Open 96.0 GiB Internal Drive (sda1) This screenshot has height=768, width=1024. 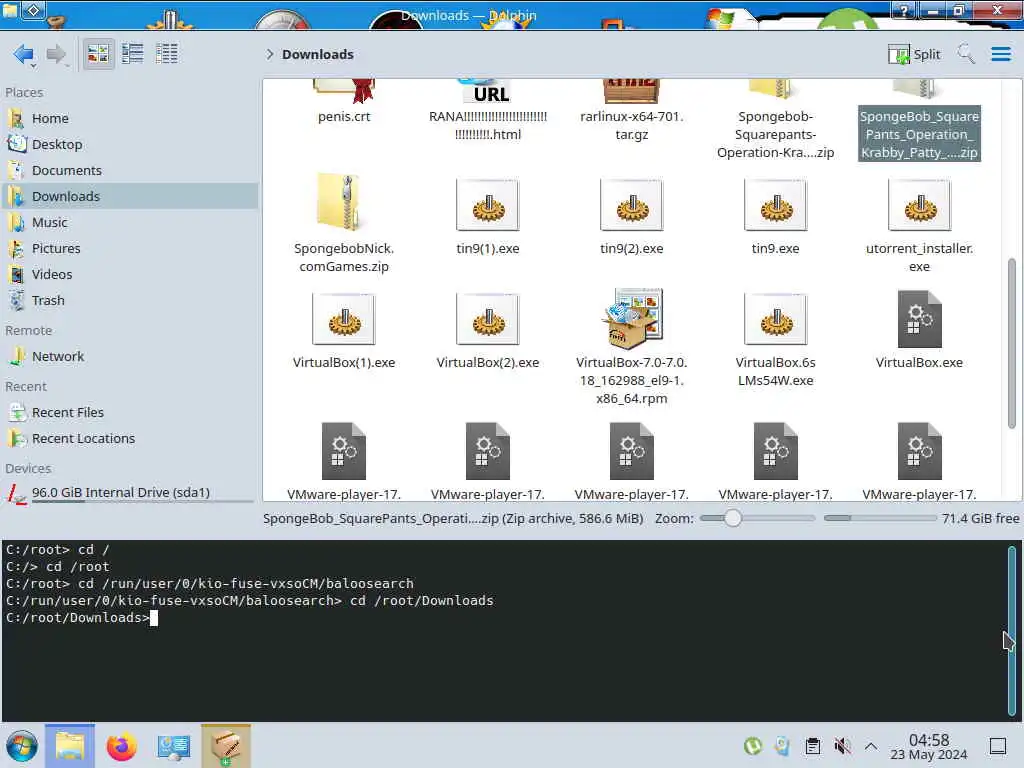[x=129, y=493]
